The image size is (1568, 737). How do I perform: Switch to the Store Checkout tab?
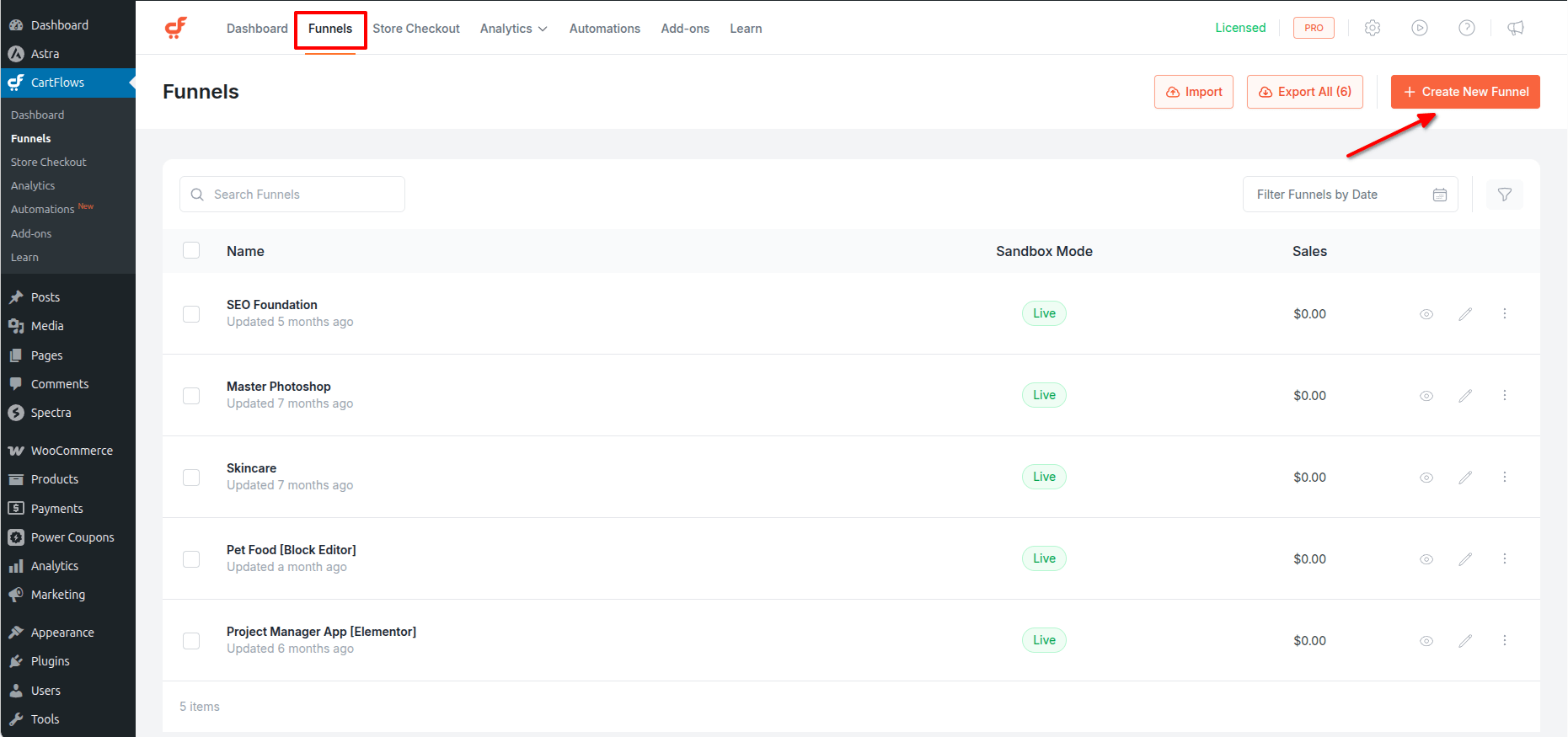point(416,29)
